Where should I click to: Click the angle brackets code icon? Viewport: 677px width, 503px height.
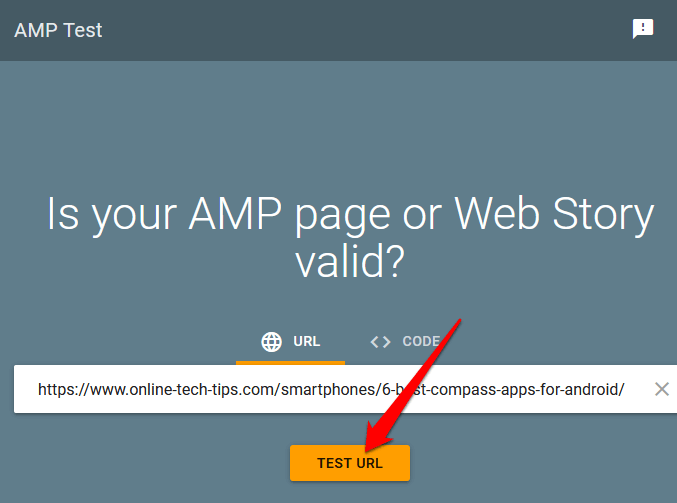point(380,342)
